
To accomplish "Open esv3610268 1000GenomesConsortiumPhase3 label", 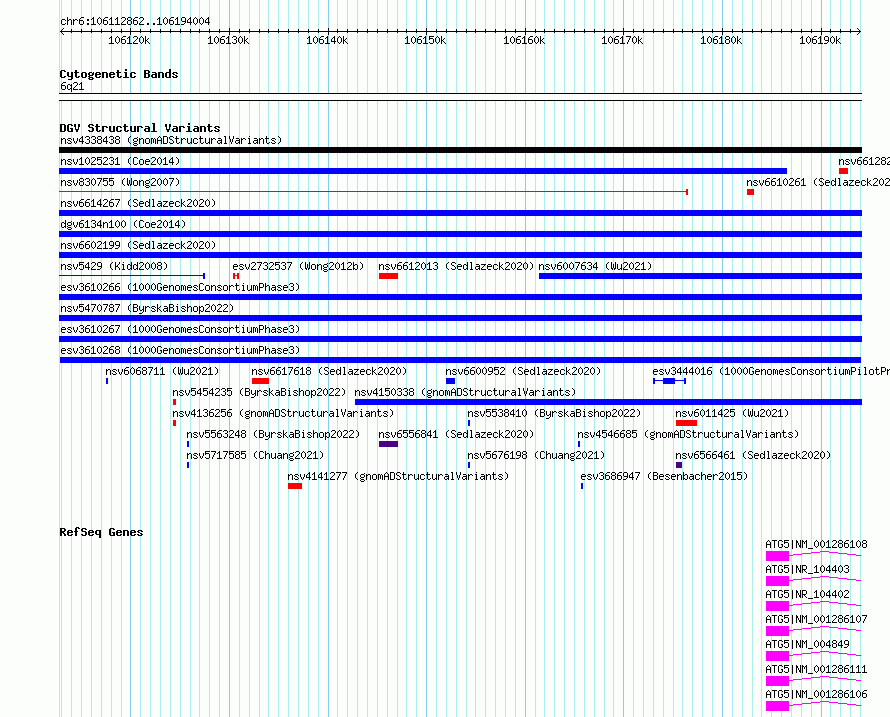I will click(180, 350).
